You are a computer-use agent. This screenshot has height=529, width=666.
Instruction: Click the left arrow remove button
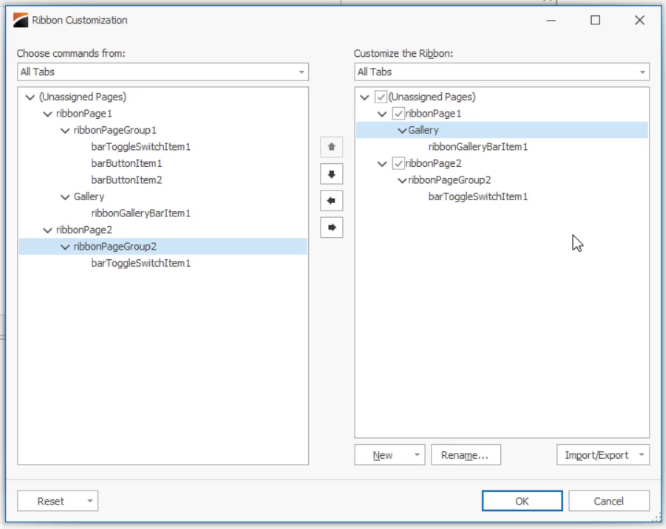tap(331, 201)
